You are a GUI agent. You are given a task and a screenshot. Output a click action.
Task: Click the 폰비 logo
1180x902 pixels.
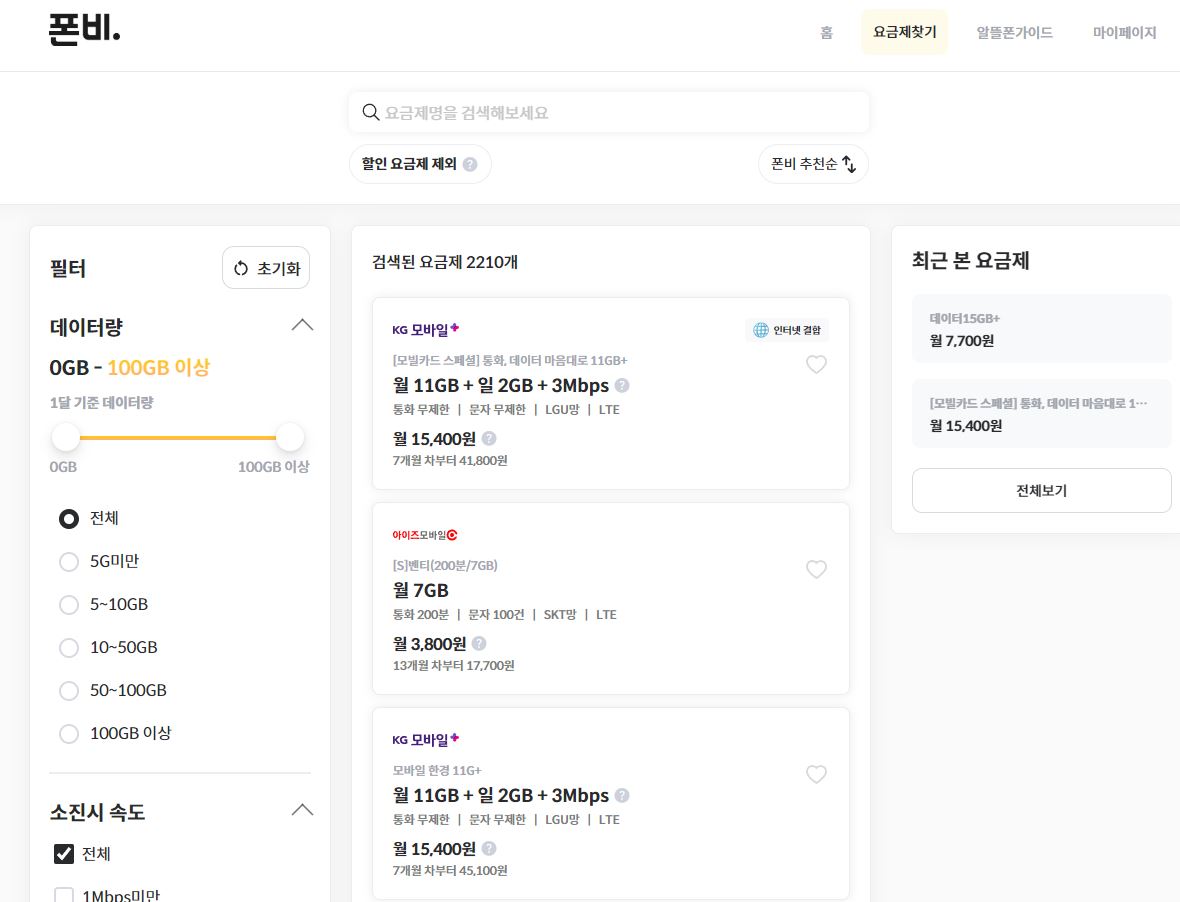(84, 30)
